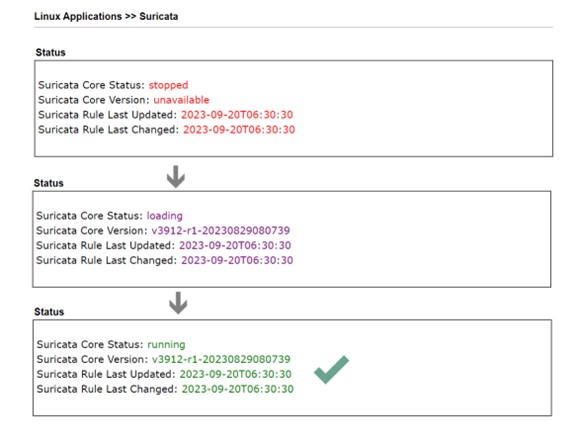Click the purple Rule Last Changed timestamp
This screenshot has height=445, width=576.
(237, 261)
